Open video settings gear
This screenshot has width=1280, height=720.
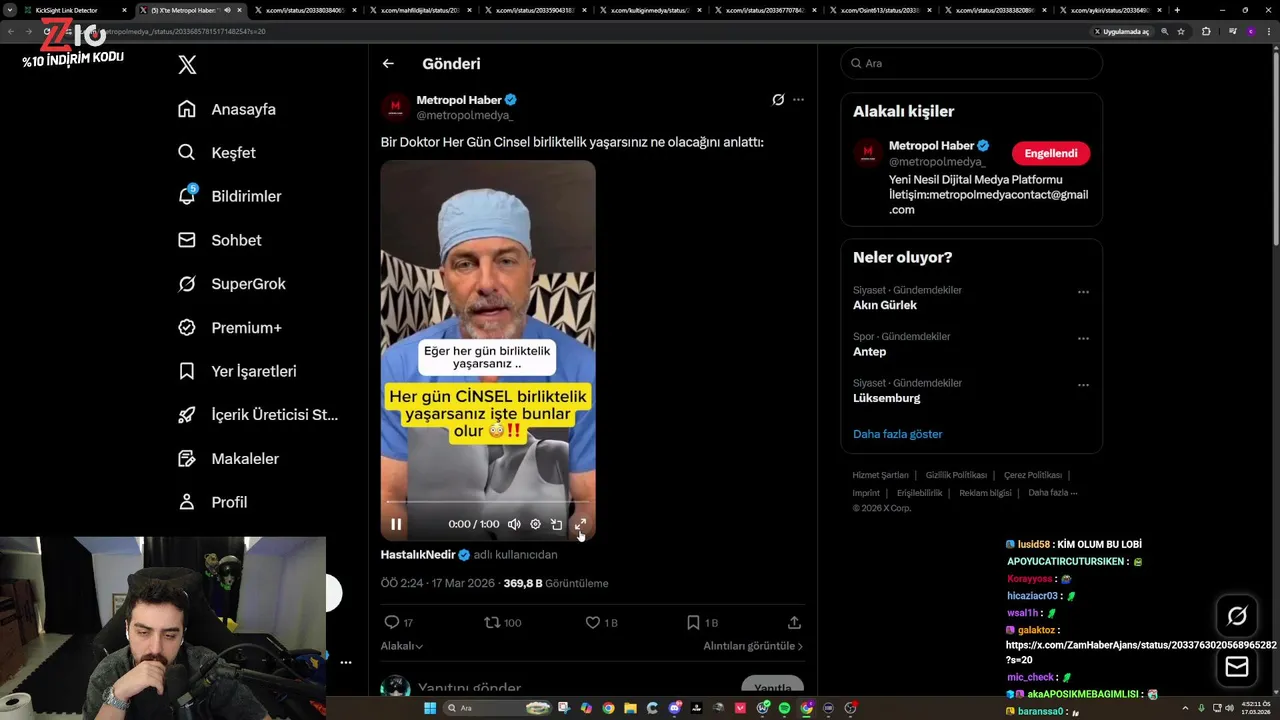coord(535,524)
